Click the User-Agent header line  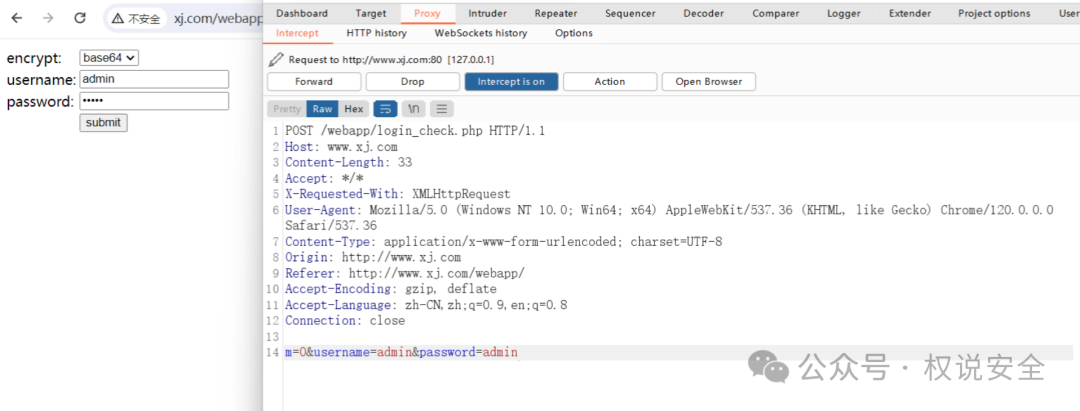pyautogui.click(x=669, y=218)
